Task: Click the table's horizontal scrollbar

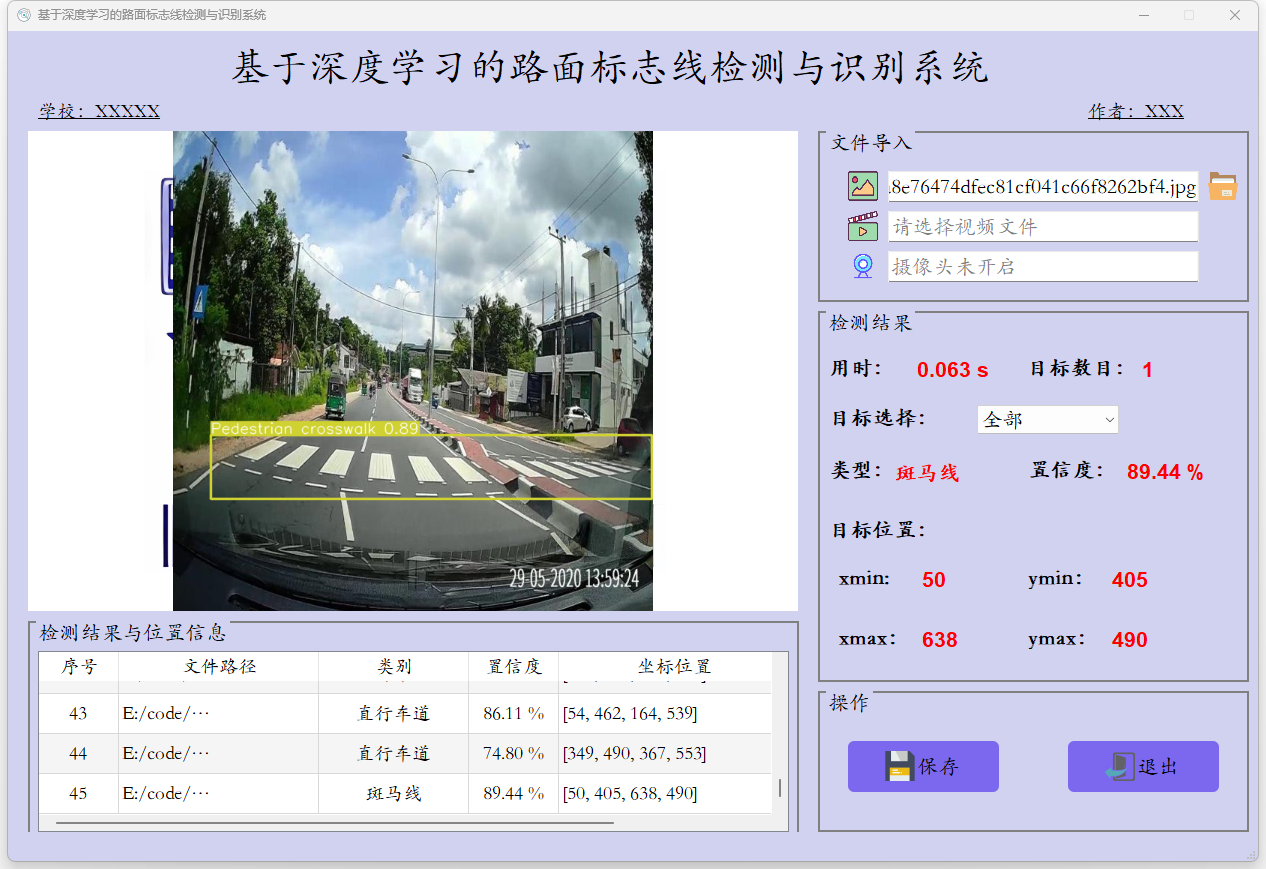Action: point(335,822)
